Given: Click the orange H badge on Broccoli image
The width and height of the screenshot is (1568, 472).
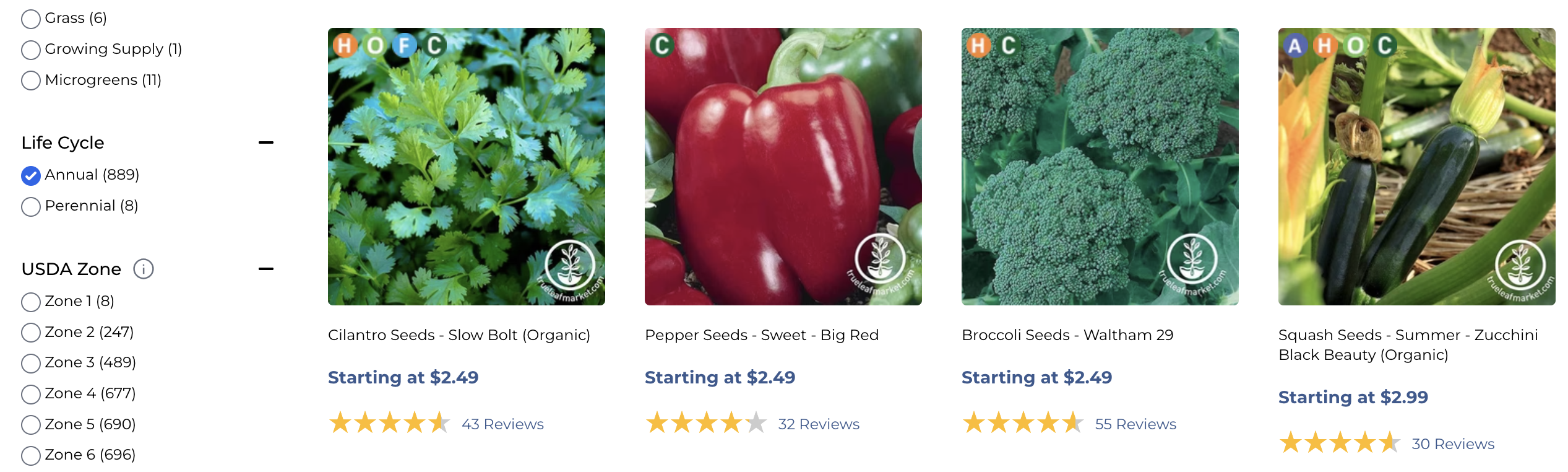Looking at the screenshot, I should [x=978, y=45].
